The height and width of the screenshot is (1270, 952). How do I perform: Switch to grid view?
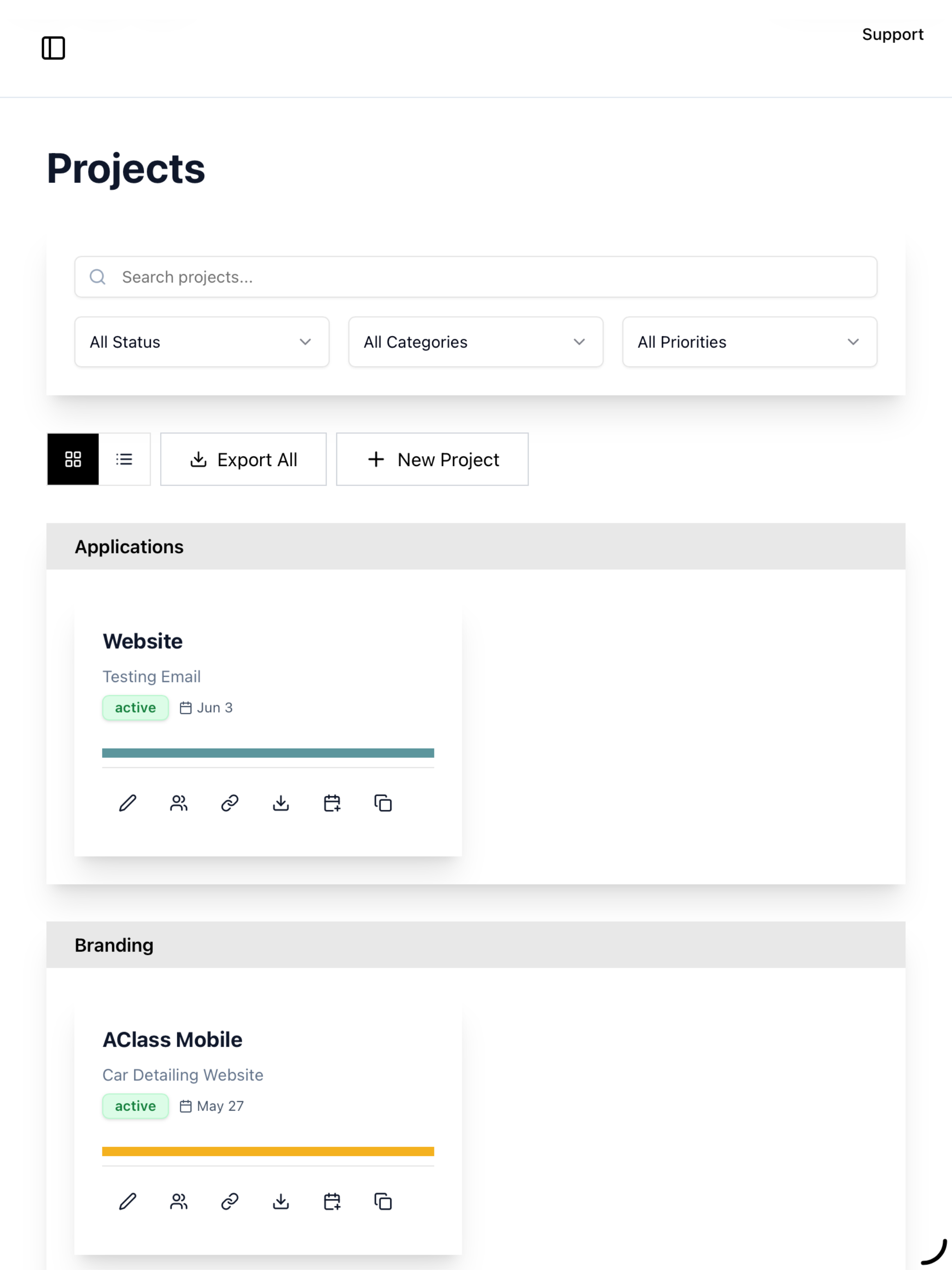[73, 459]
